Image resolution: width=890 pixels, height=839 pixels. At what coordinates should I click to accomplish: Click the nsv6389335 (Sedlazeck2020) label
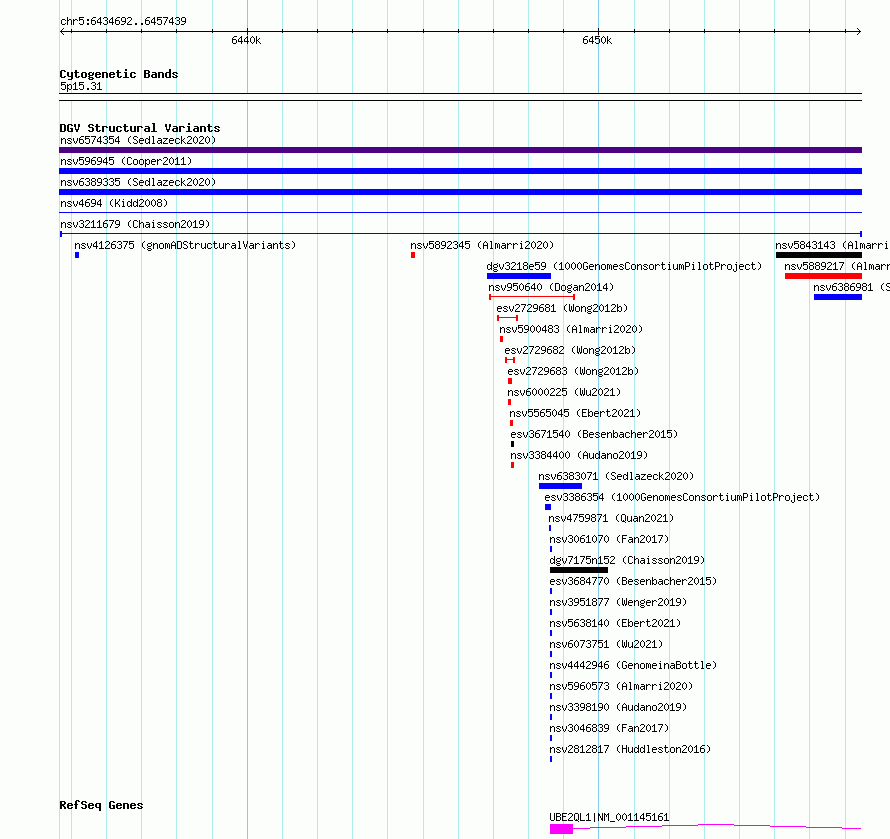[x=138, y=182]
